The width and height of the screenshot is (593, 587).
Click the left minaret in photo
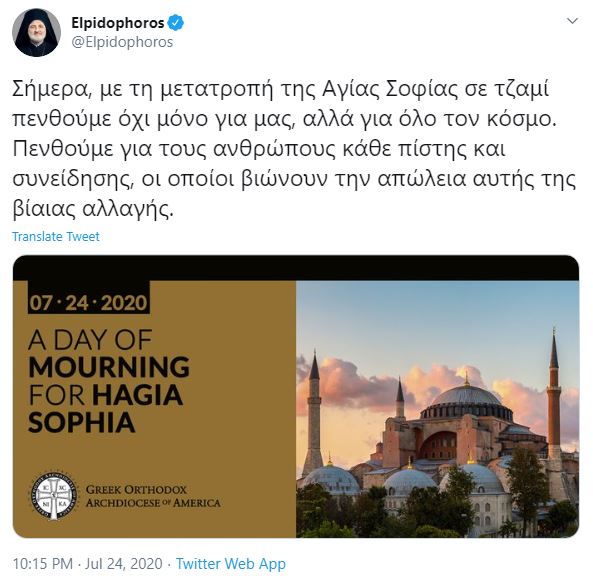pyautogui.click(x=314, y=412)
